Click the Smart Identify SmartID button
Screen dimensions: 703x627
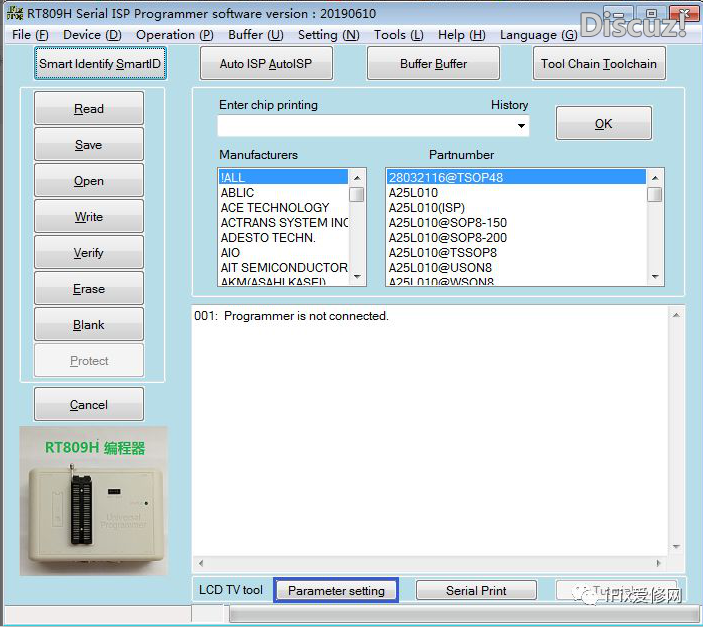tap(99, 64)
